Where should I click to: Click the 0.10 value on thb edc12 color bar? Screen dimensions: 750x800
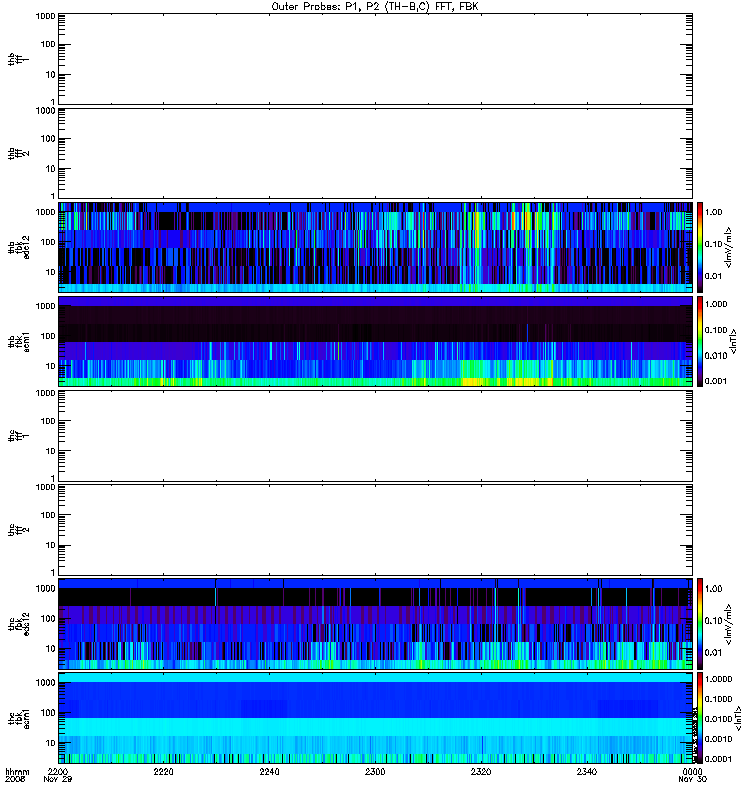(x=713, y=244)
